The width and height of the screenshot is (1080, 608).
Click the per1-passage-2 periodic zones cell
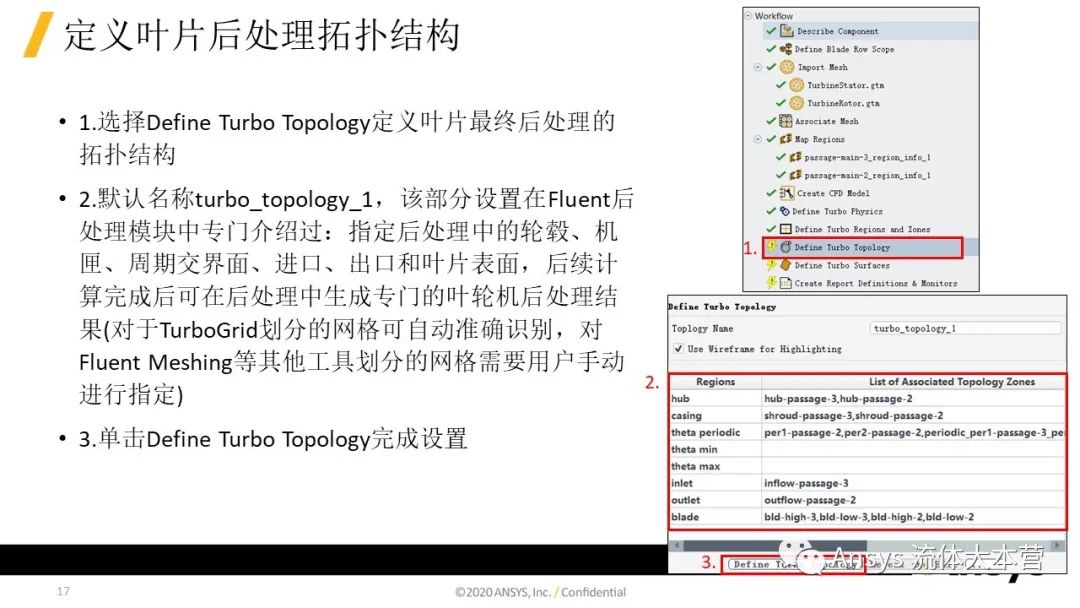[x=913, y=432]
